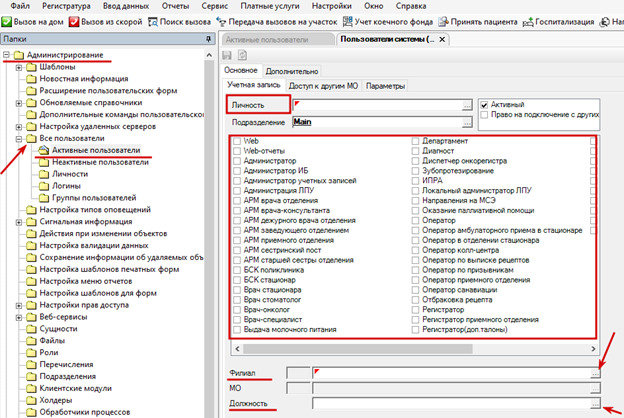Click the 'Активные пользователи' open folder icon
This screenshot has width=624, height=418.
pyautogui.click(x=43, y=150)
